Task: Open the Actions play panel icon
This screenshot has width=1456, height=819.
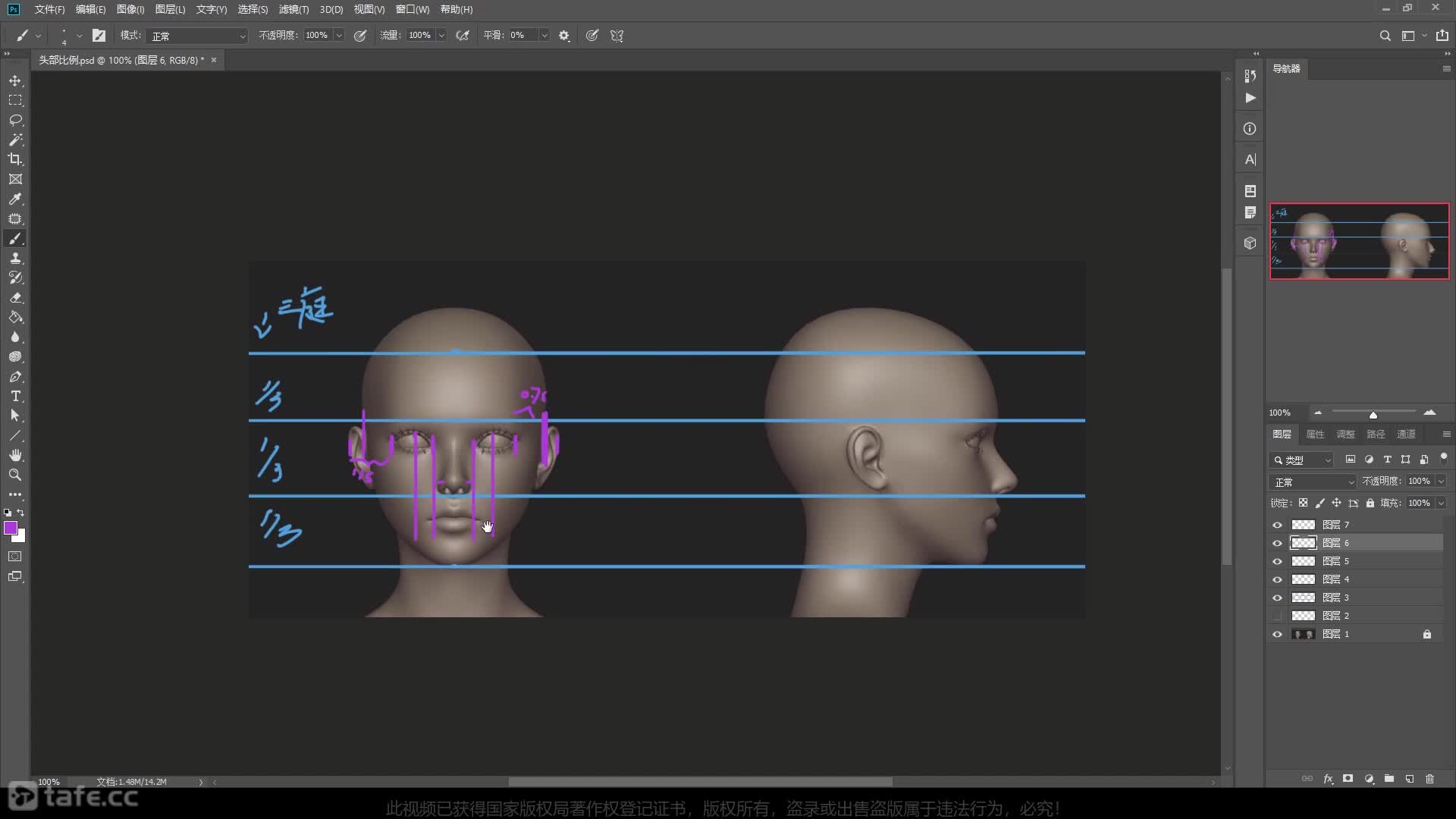Action: [1250, 98]
